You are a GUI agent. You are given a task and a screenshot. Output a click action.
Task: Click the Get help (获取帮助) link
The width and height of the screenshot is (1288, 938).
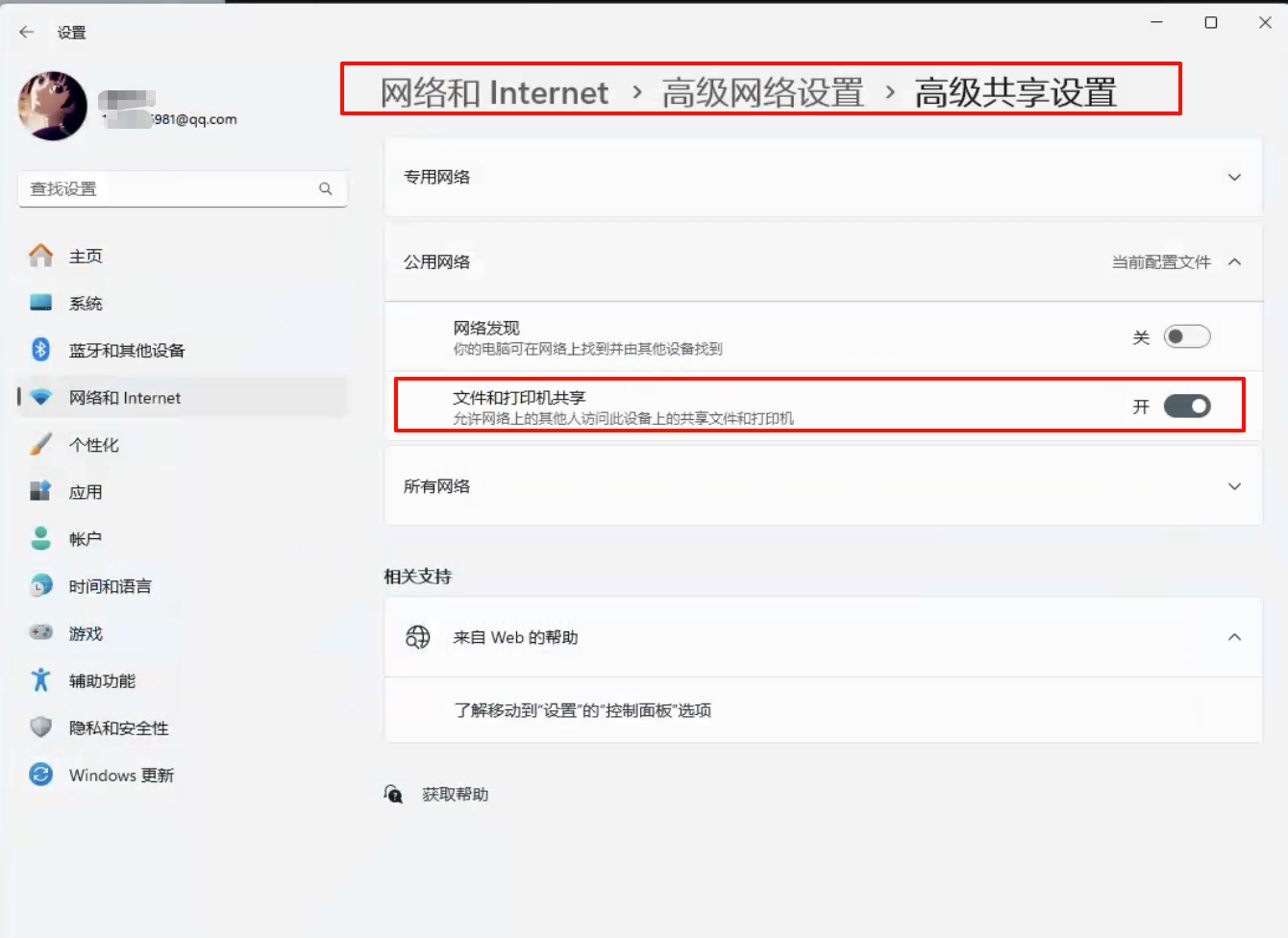click(x=455, y=795)
